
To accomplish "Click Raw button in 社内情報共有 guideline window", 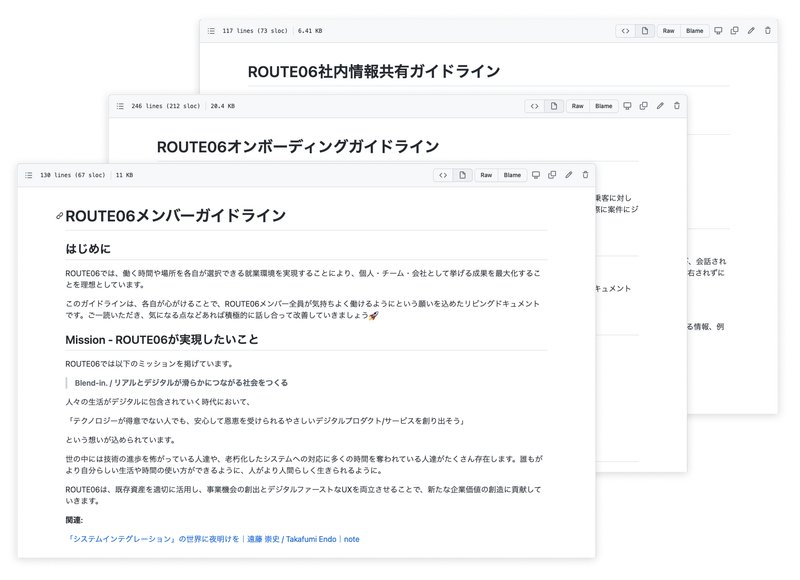I will (668, 31).
